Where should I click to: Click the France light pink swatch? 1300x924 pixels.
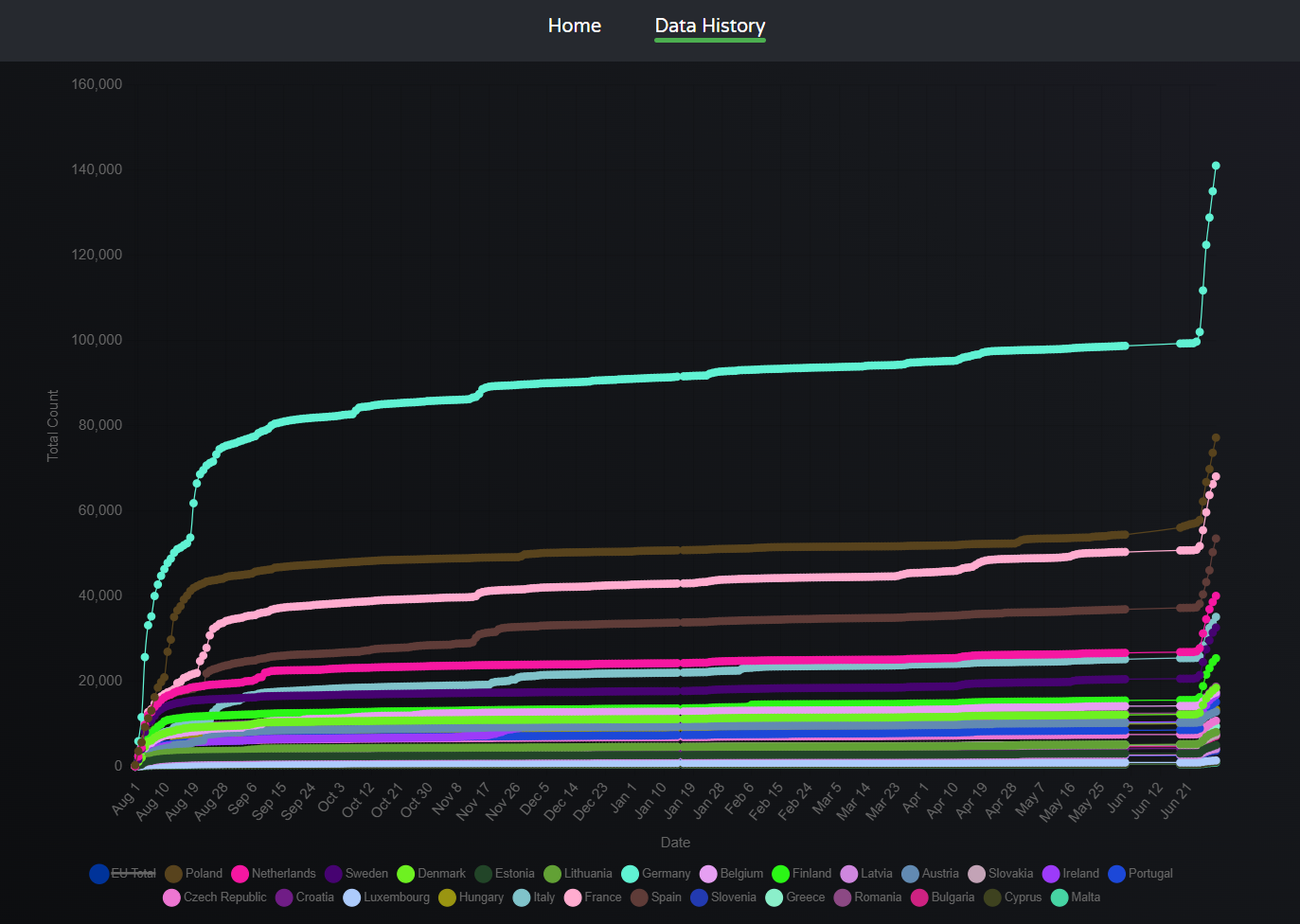572,897
